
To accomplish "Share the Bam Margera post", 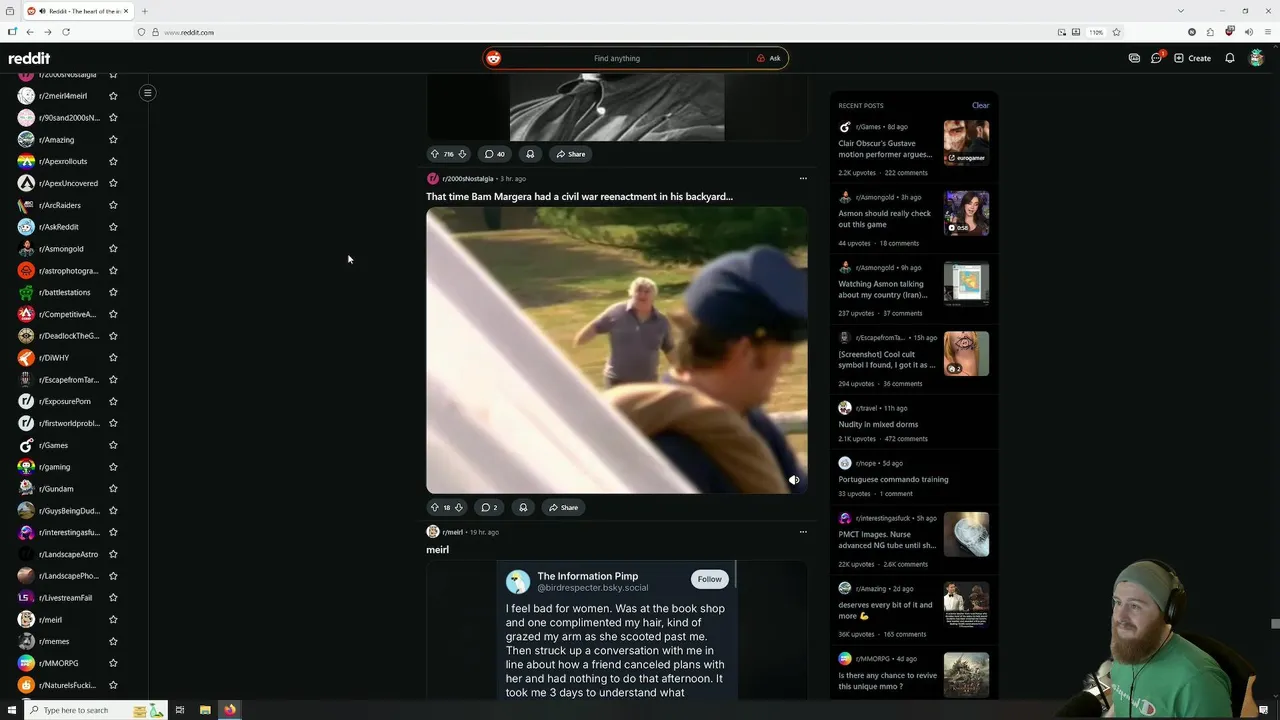I will click(x=563, y=507).
